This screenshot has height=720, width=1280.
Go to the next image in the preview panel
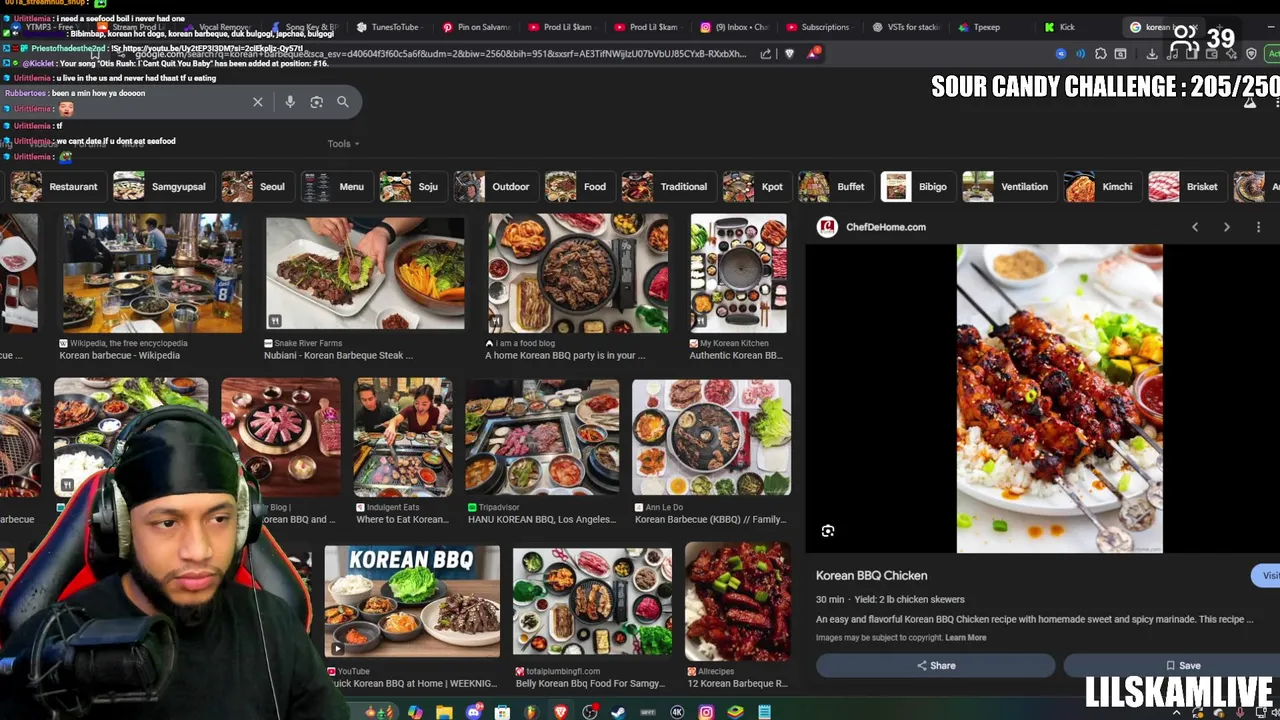(x=1227, y=227)
